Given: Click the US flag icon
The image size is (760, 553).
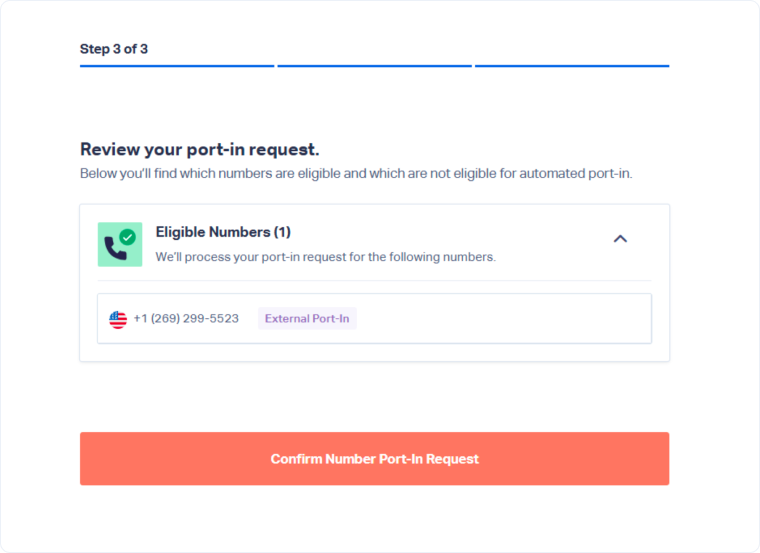Looking at the screenshot, I should point(118,319).
